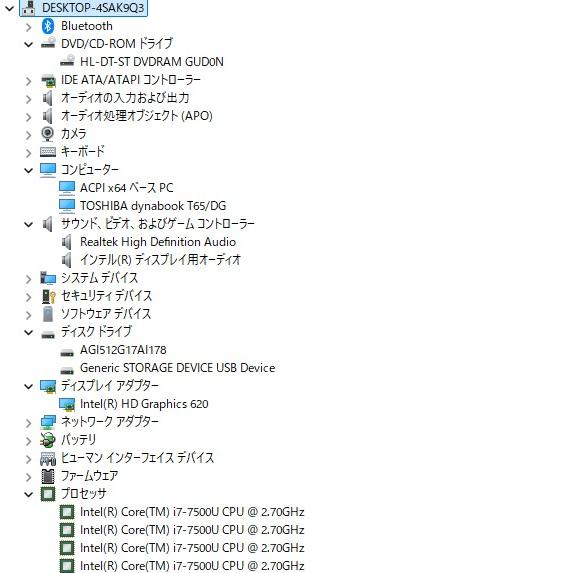This screenshot has width=573, height=573.
Task: Select the ファームウェア label
Action: [x=90, y=476]
